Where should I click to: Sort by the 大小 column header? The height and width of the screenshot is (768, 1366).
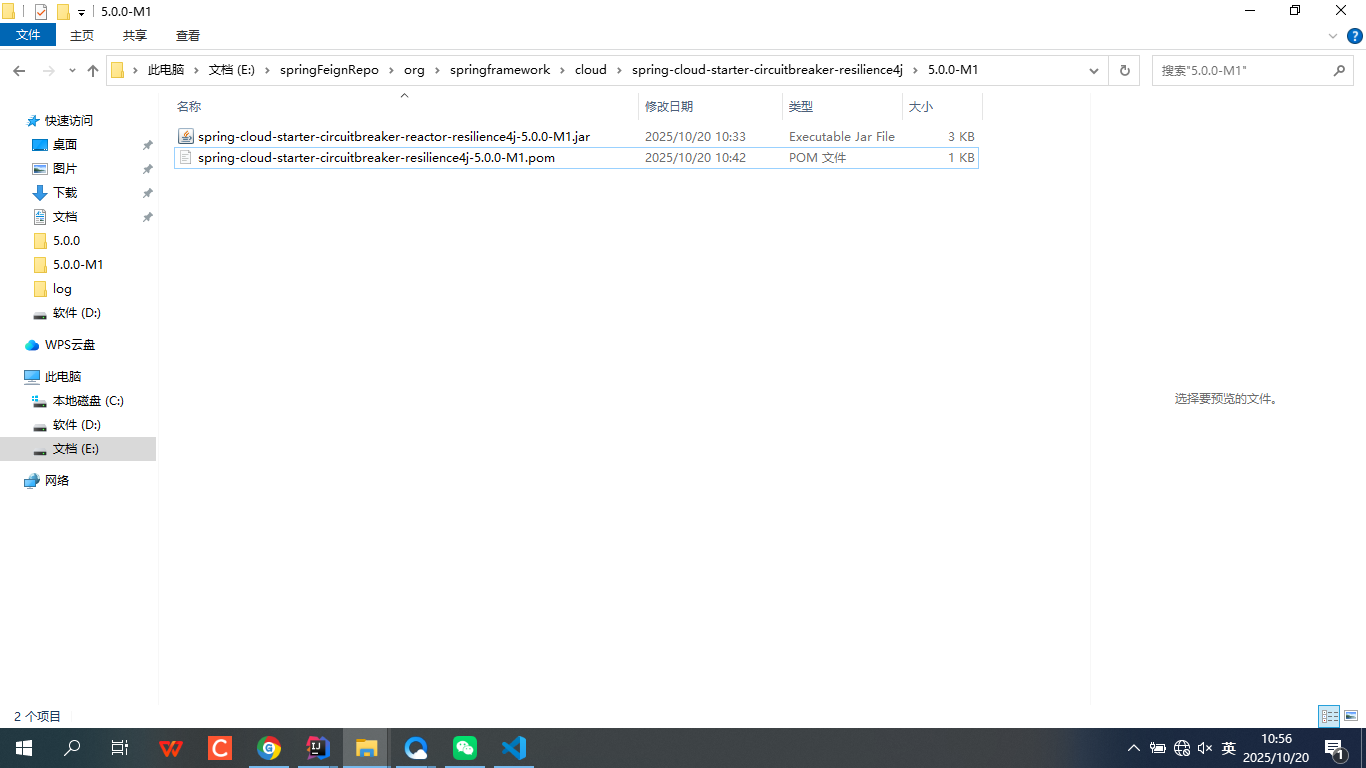942,106
